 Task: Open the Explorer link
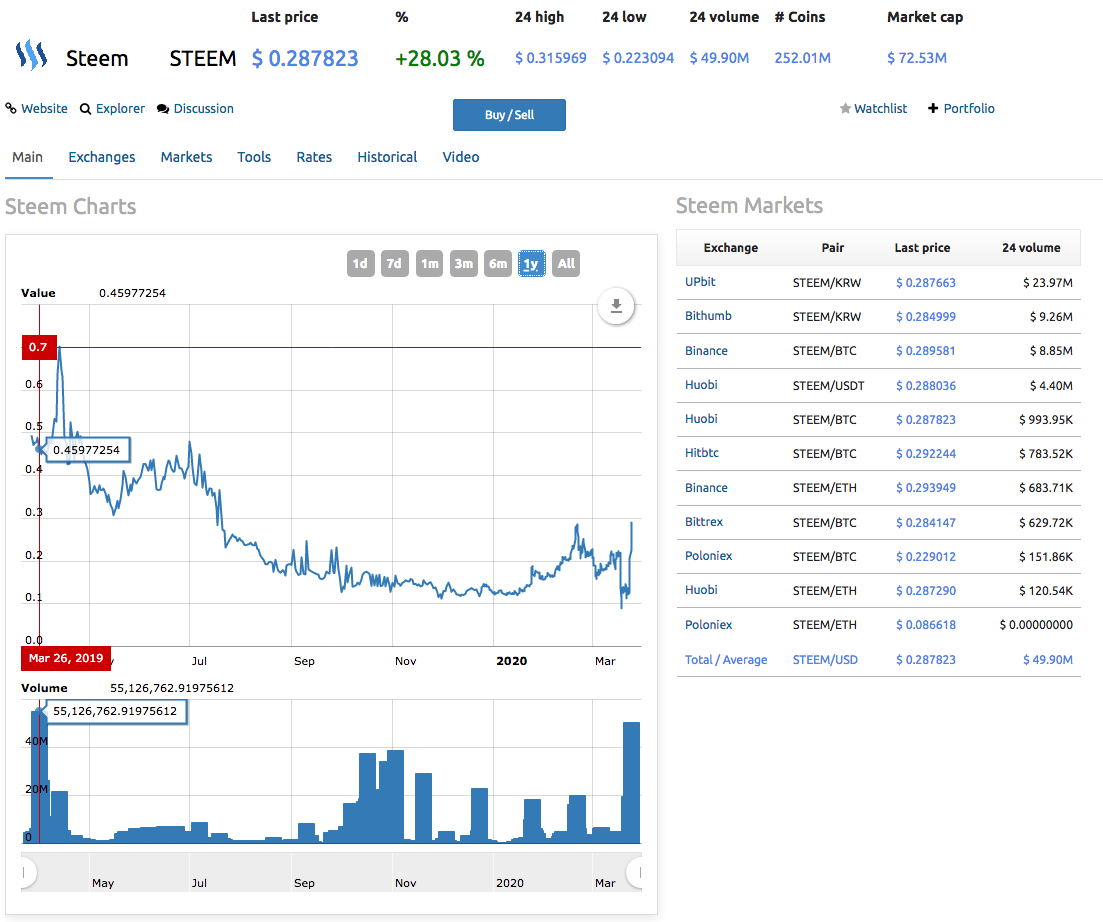(x=120, y=108)
